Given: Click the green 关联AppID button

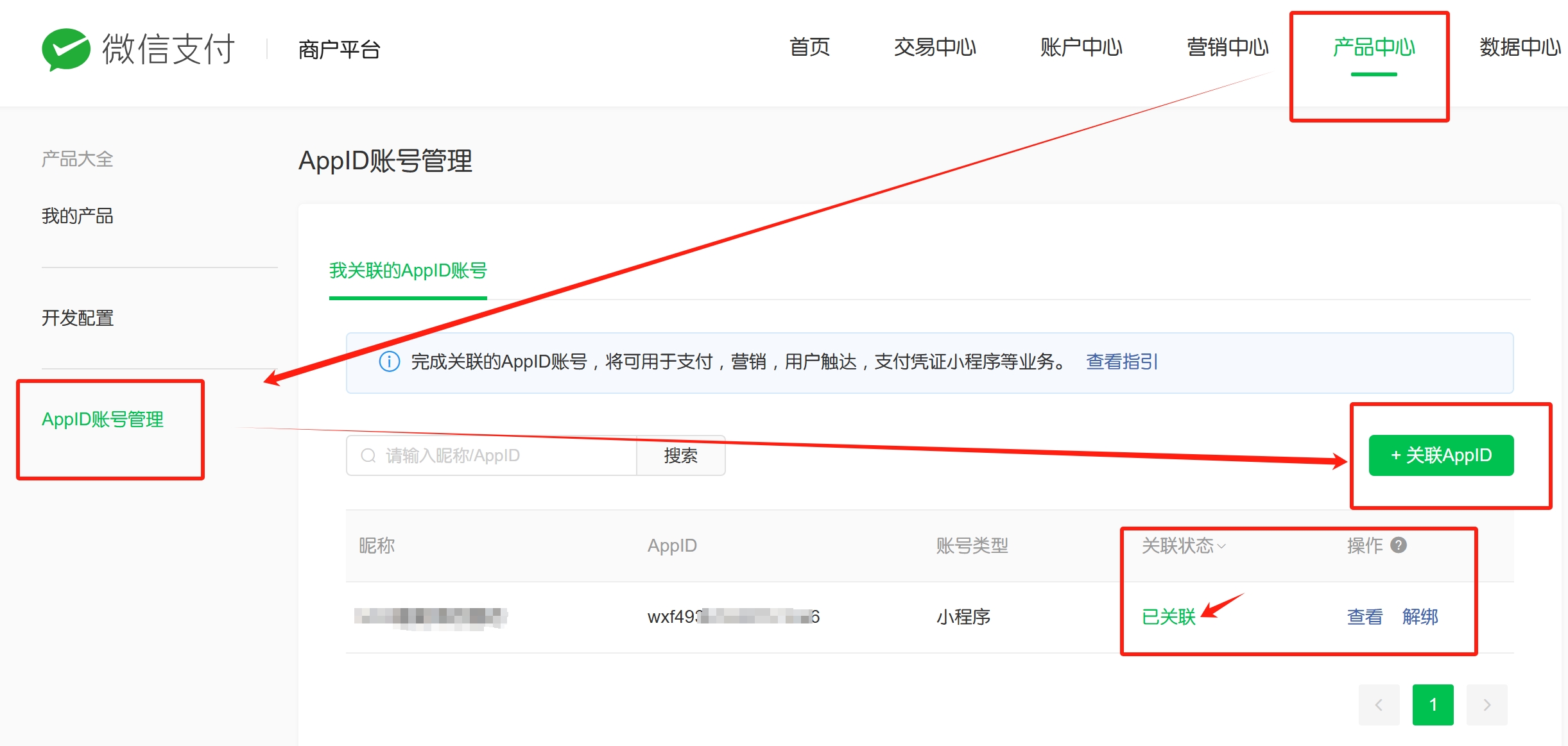Looking at the screenshot, I should [x=1441, y=455].
